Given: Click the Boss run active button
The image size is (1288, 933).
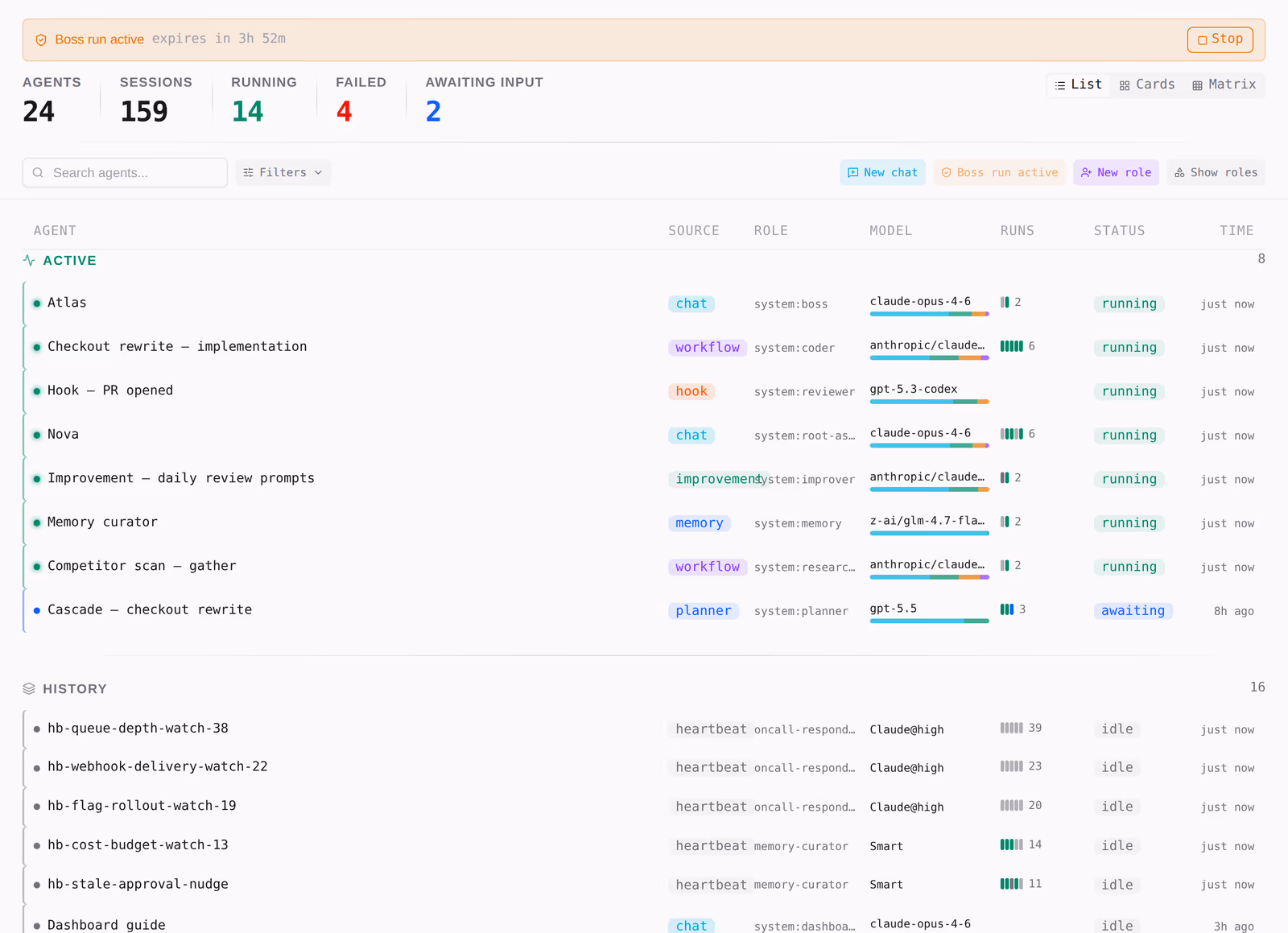Looking at the screenshot, I should pos(1000,172).
